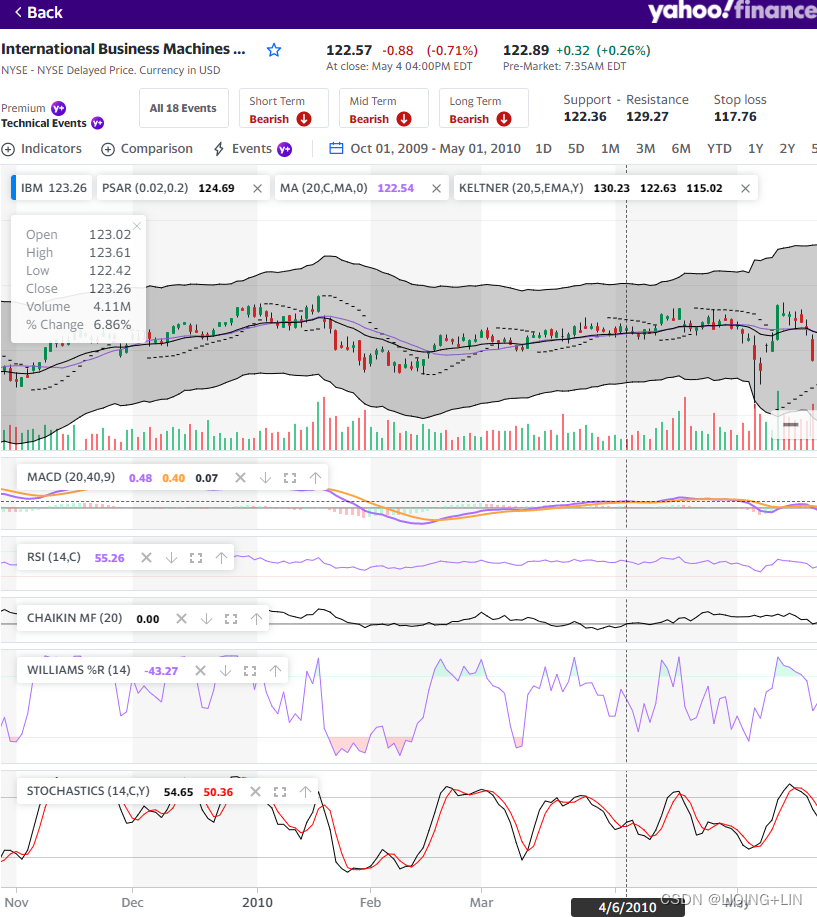Add IBM to watchlist with star icon

click(x=274, y=50)
